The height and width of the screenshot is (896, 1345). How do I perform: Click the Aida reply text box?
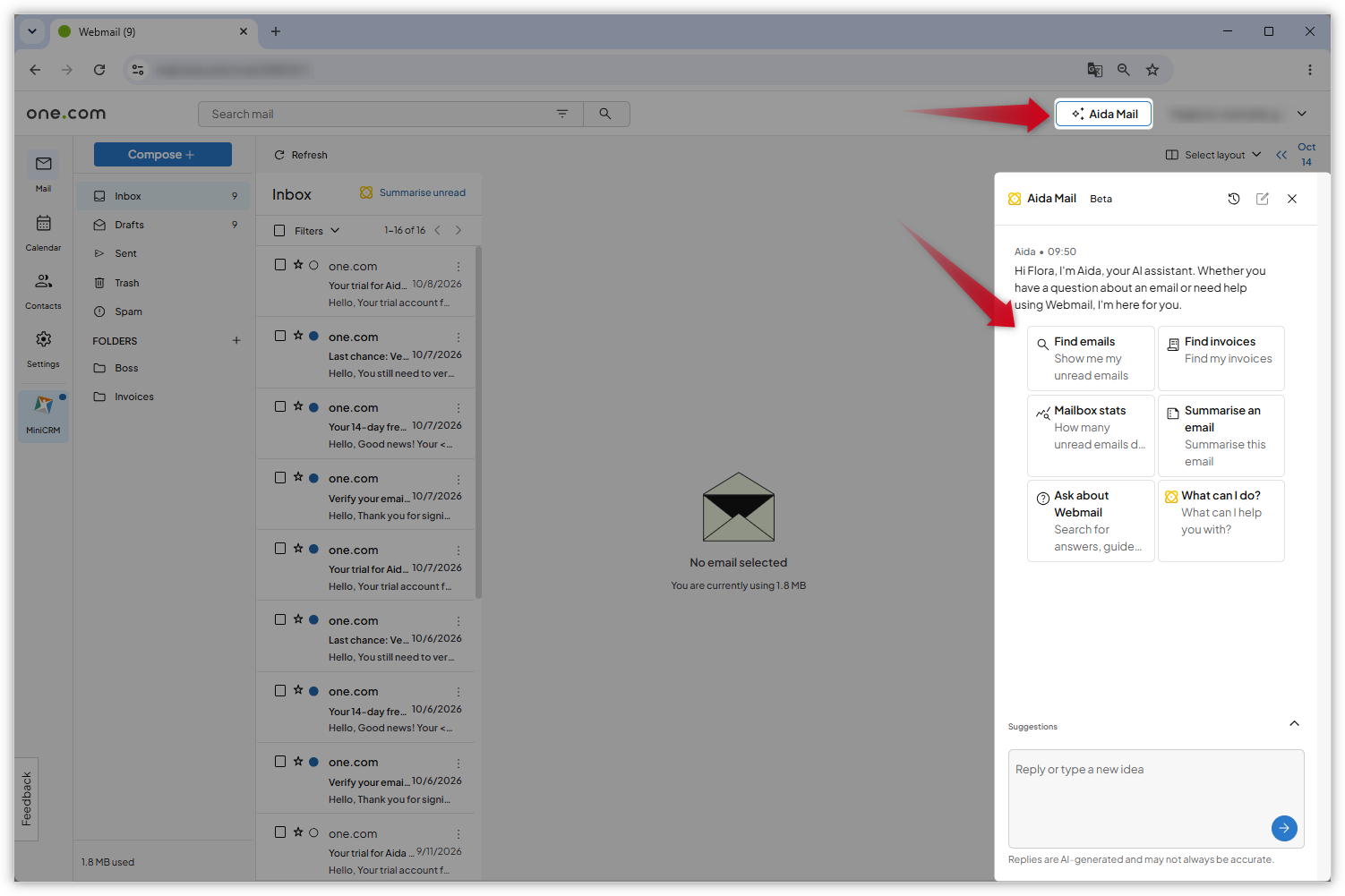[1156, 798]
